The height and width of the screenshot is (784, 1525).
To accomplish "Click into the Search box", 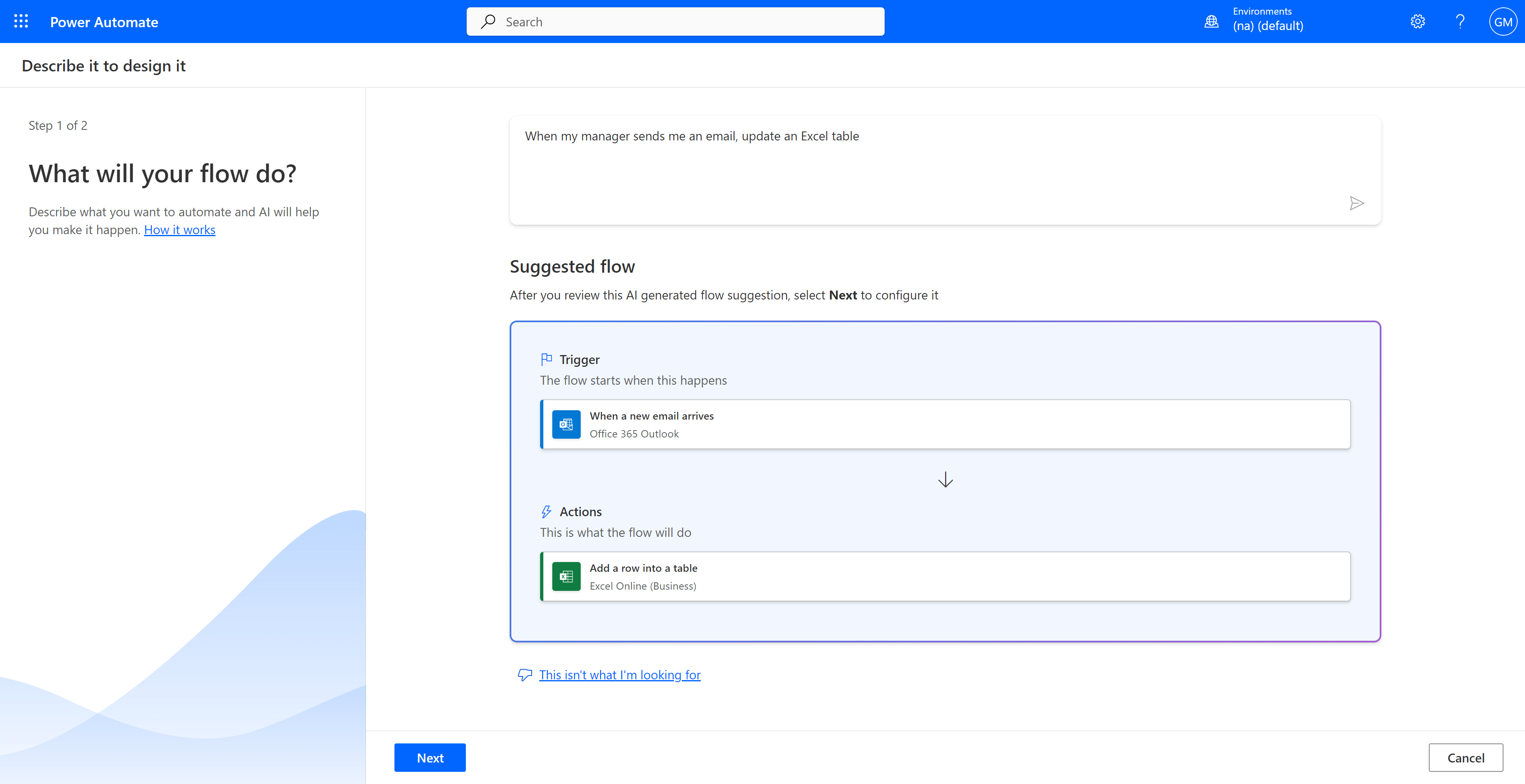I will (x=675, y=22).
